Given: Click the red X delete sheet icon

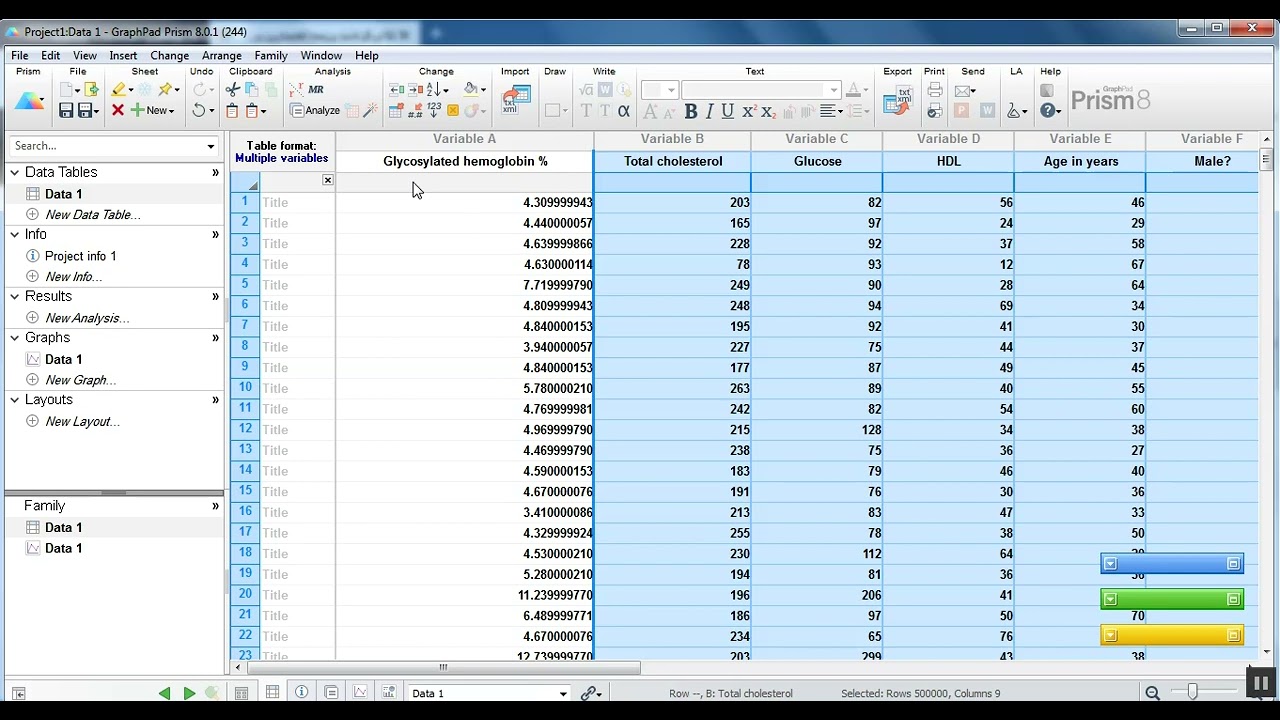Looking at the screenshot, I should point(118,111).
